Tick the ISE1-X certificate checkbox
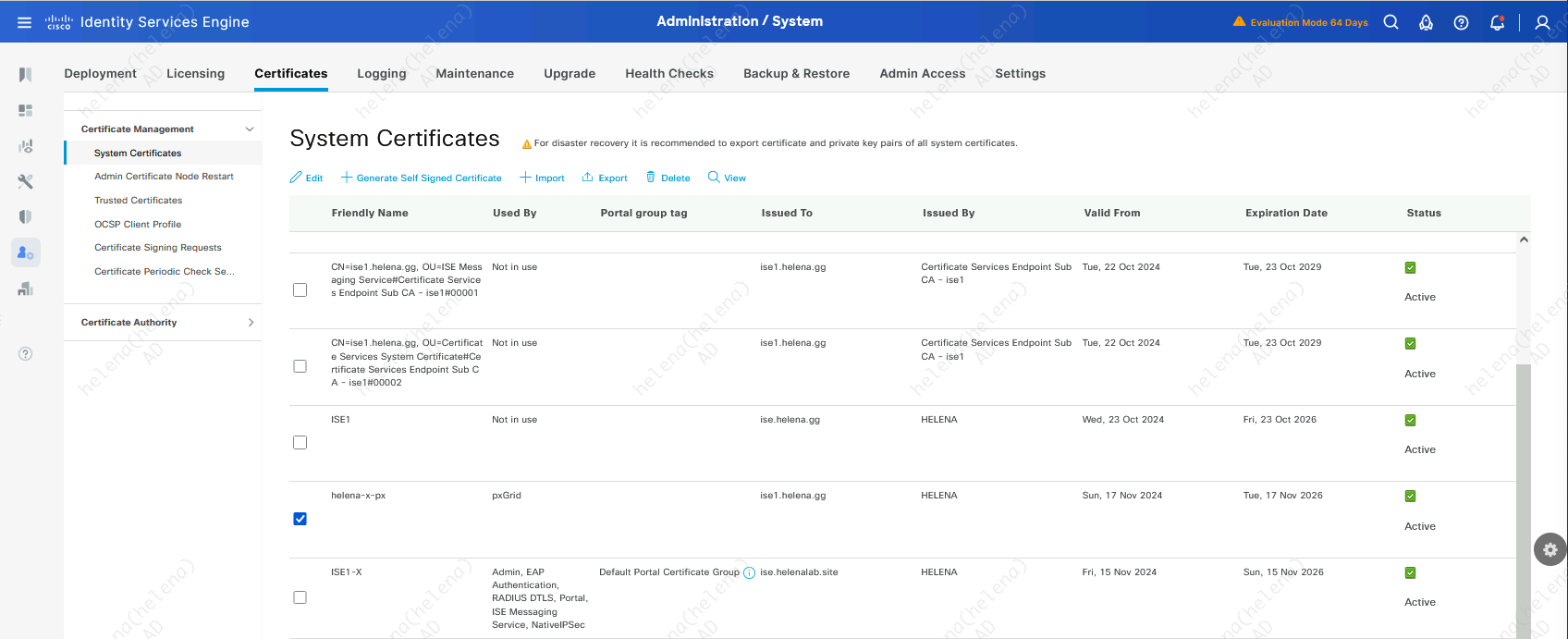The image size is (1568, 639). 300,597
